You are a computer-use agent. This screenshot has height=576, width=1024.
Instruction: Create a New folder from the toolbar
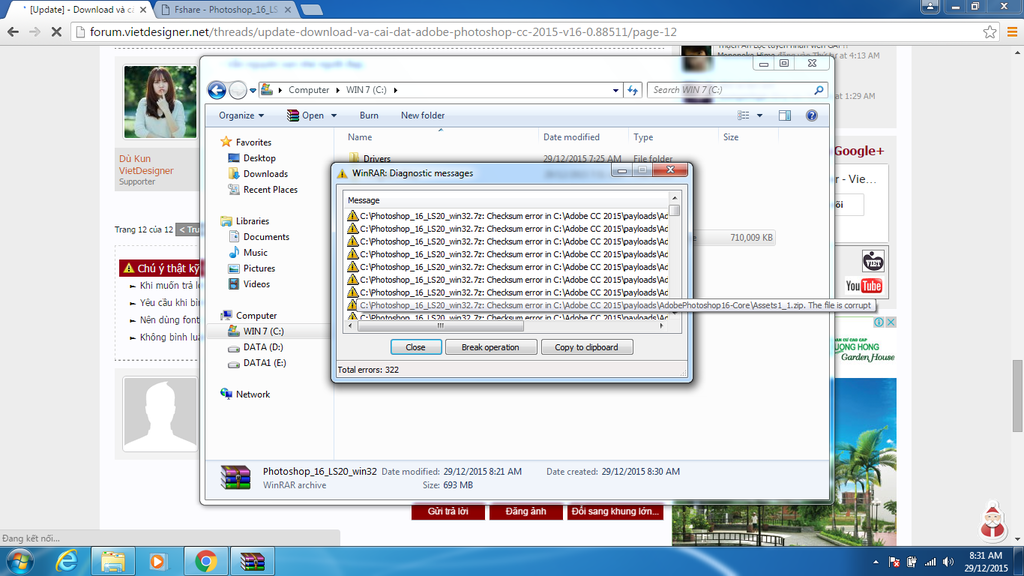coord(423,116)
